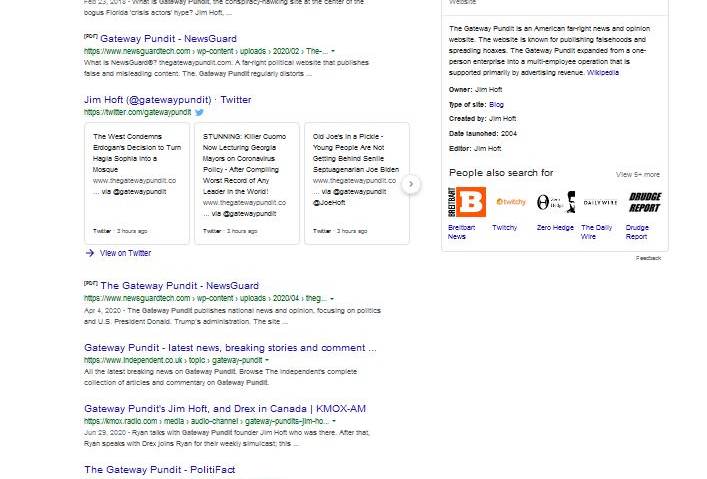Screen dimensions: 707x479
Task: Click the arrow icon beside View on Twitter
Action: click(x=90, y=253)
